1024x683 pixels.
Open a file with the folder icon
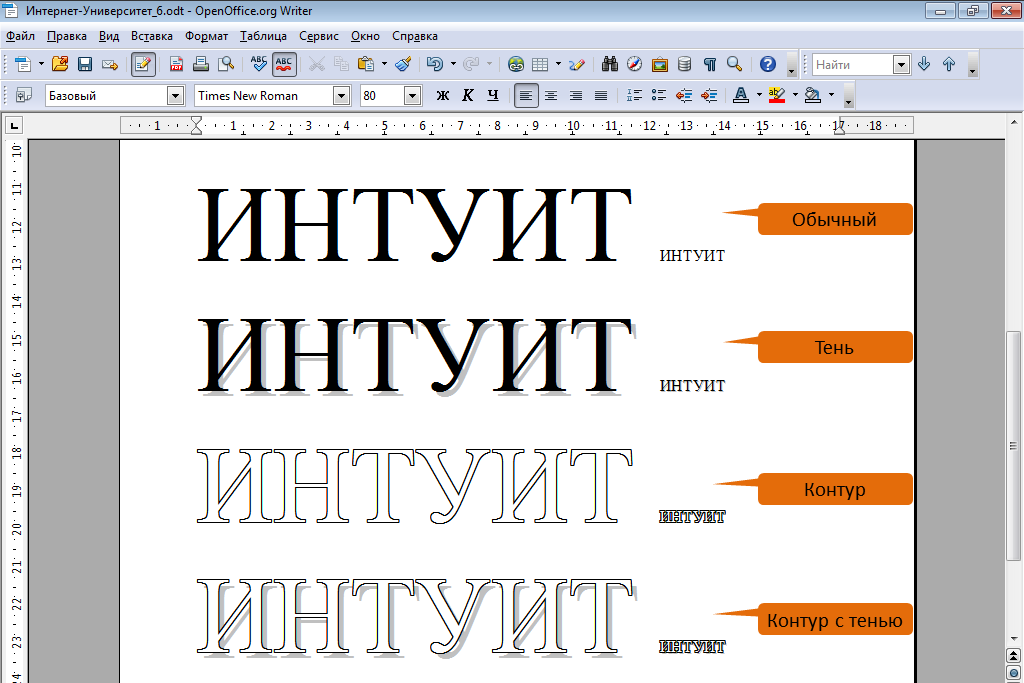pos(60,64)
